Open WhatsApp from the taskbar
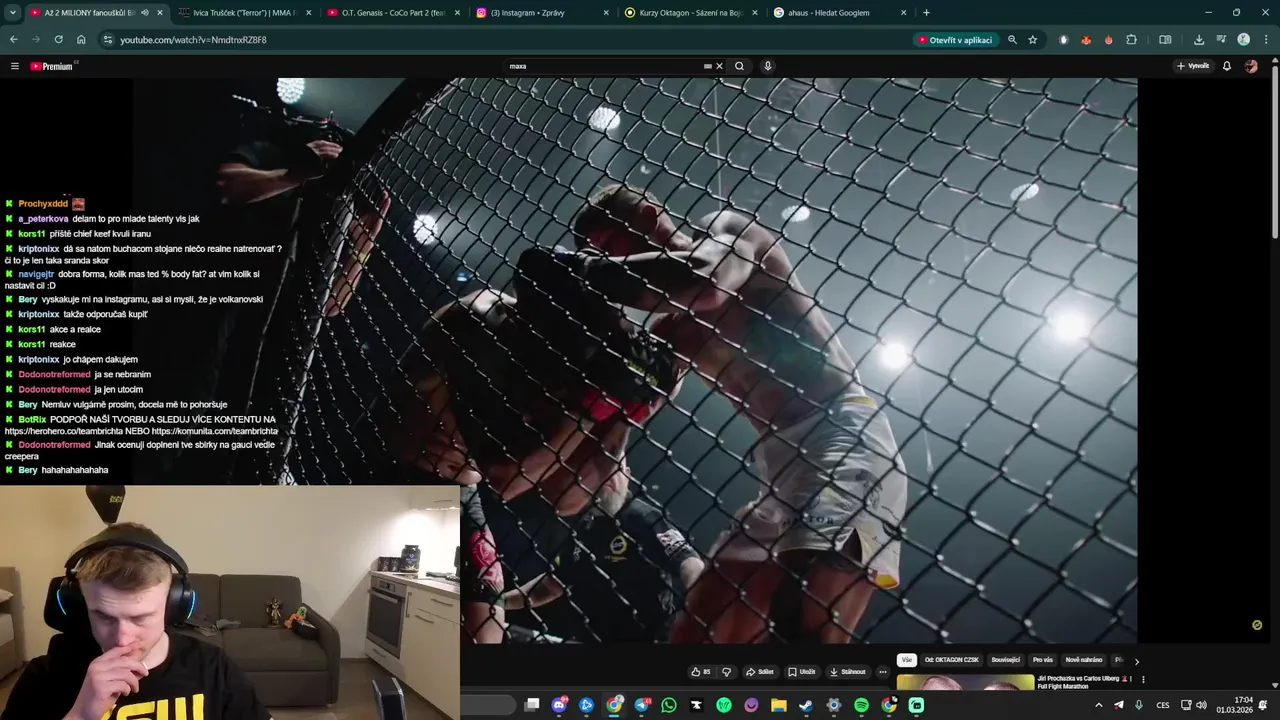This screenshot has height=720, width=1280. coord(669,705)
